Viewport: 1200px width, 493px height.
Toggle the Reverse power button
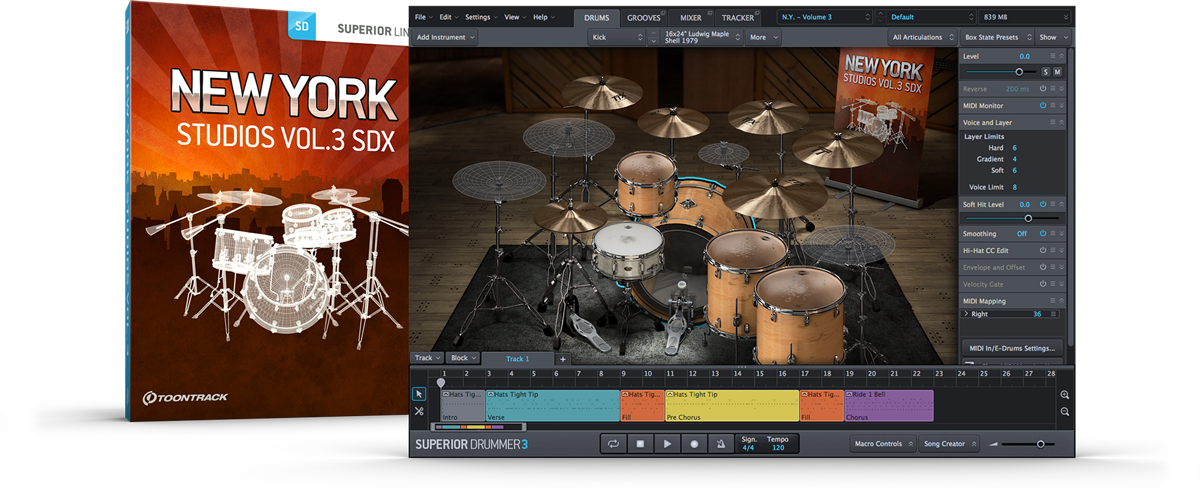point(1042,89)
